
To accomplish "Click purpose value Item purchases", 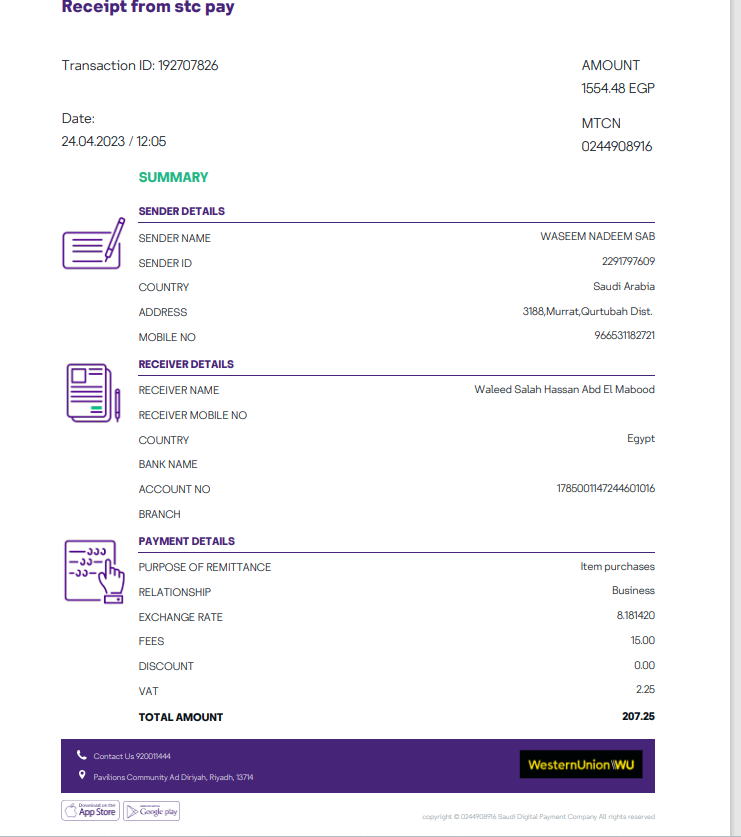I will (617, 566).
